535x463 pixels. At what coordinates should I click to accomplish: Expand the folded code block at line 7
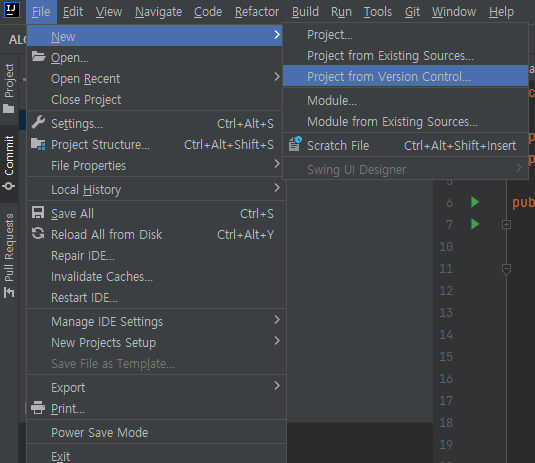pos(506,225)
